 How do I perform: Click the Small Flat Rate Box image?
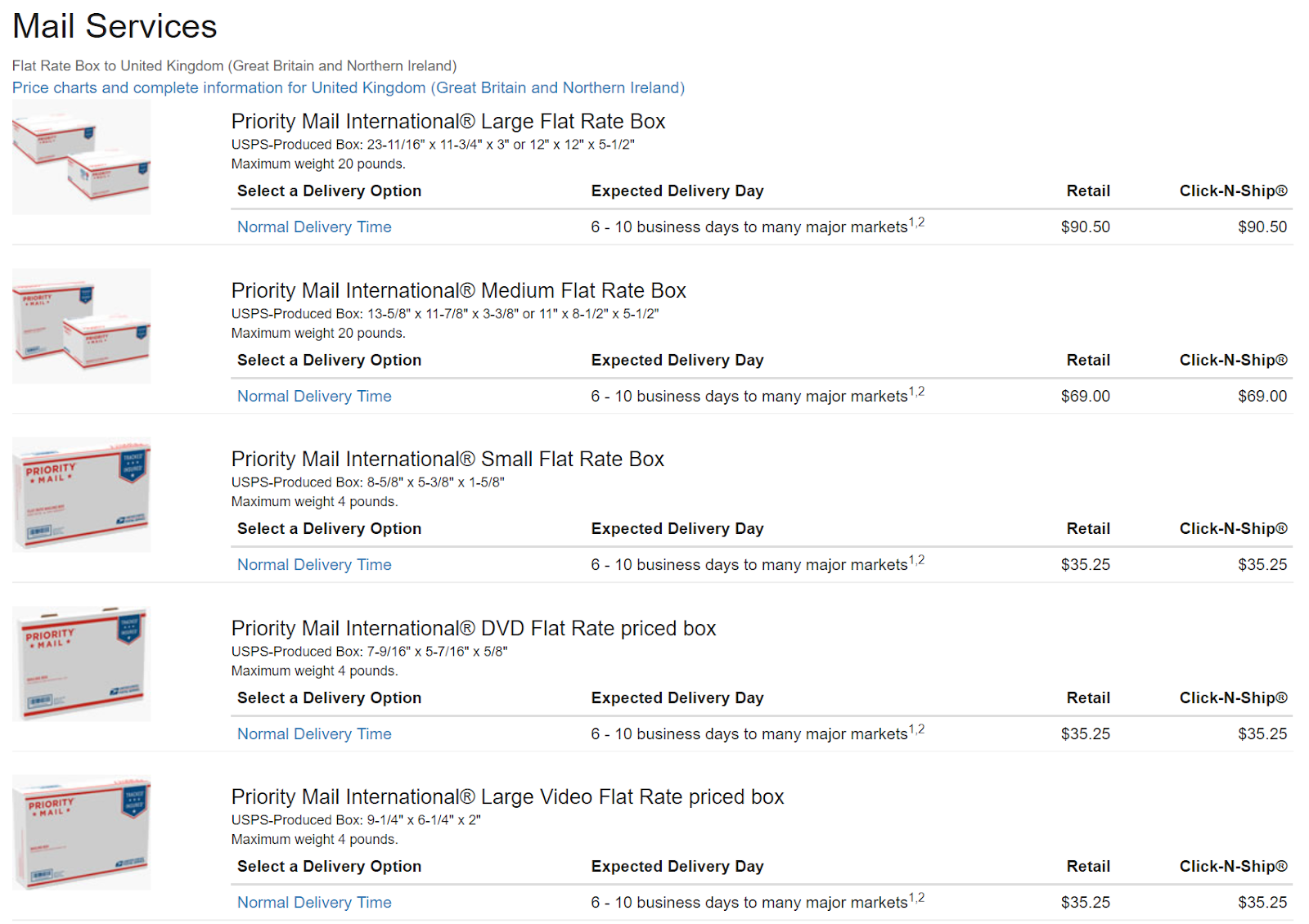coord(81,495)
